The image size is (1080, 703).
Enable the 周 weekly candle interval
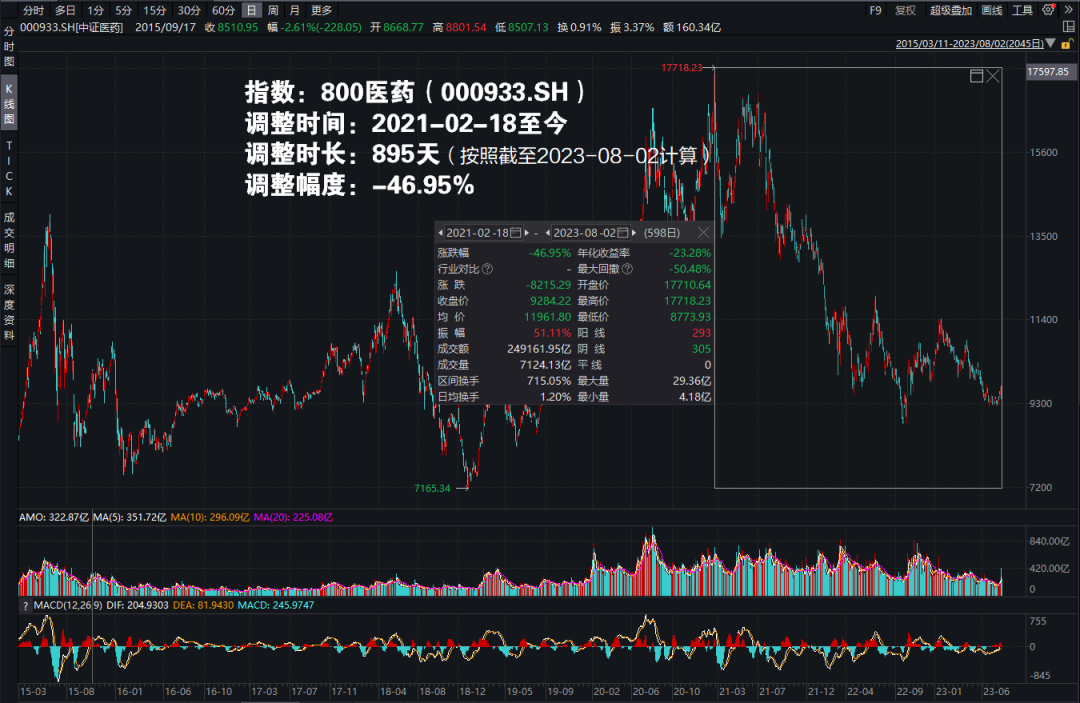tap(272, 8)
